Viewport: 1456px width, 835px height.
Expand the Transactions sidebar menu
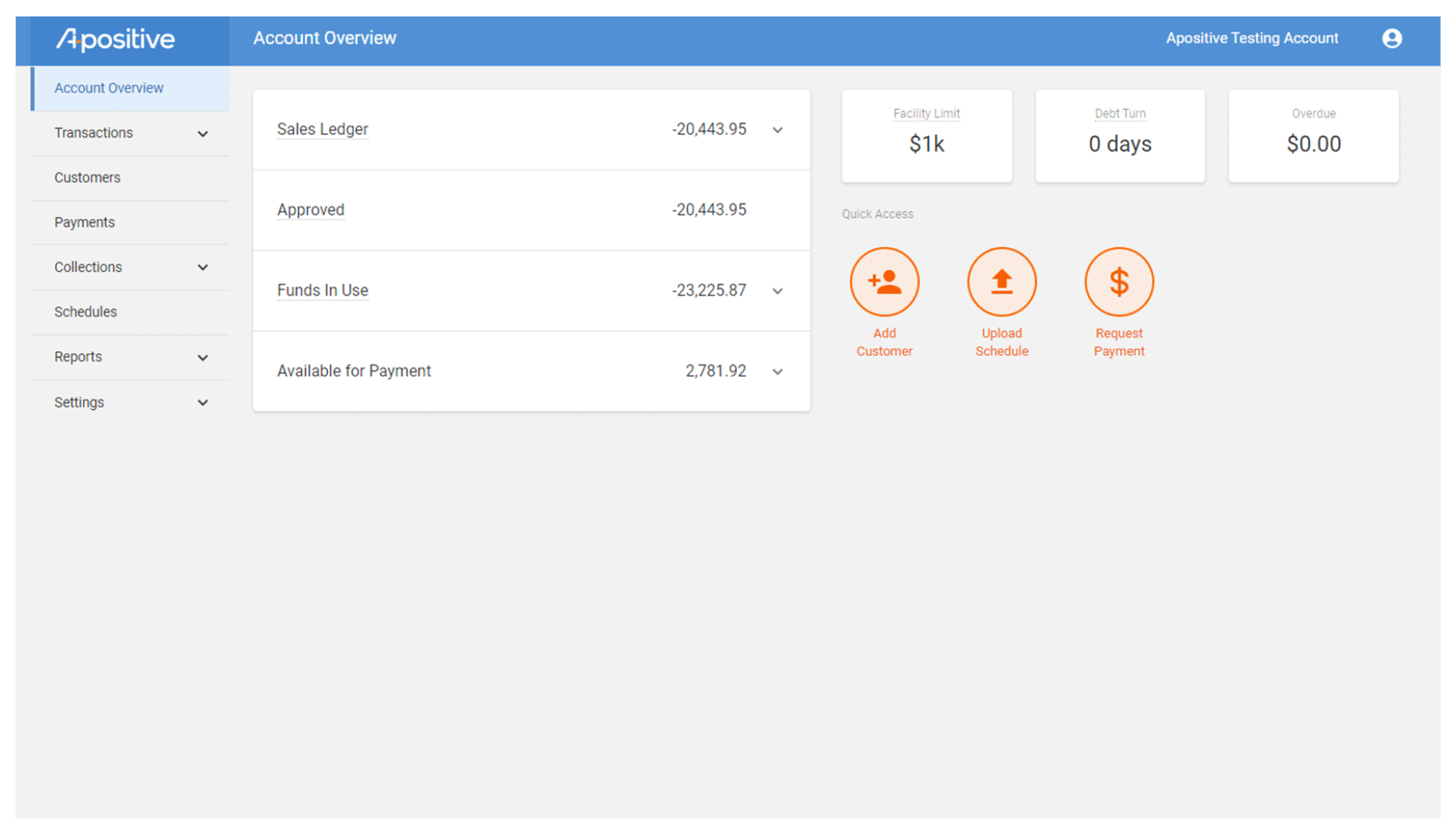click(202, 134)
